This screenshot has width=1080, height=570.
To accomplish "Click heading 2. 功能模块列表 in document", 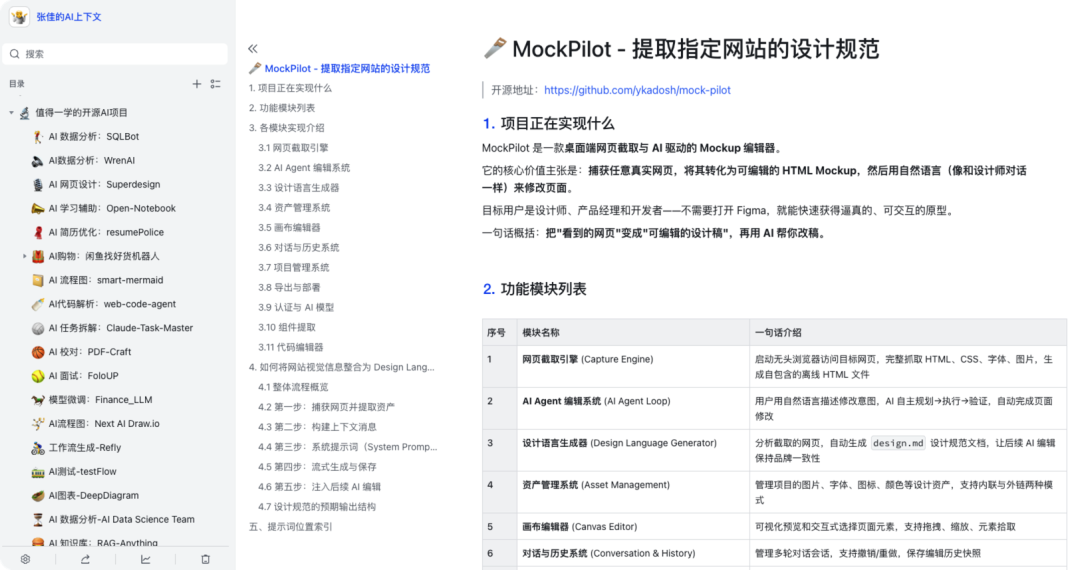I will pyautogui.click(x=534, y=289).
